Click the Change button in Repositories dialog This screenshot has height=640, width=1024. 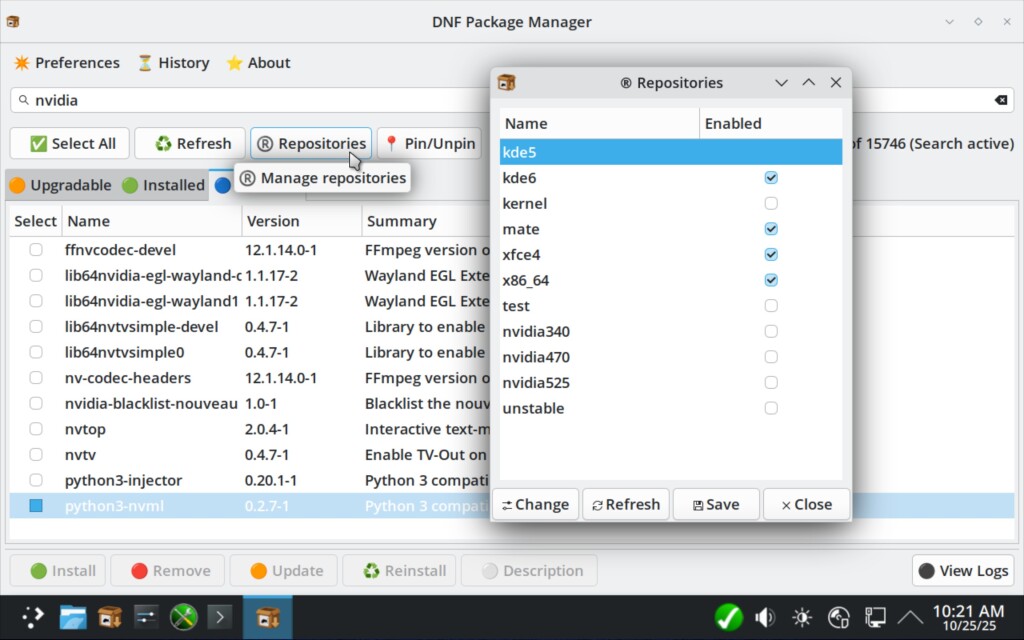pos(535,505)
